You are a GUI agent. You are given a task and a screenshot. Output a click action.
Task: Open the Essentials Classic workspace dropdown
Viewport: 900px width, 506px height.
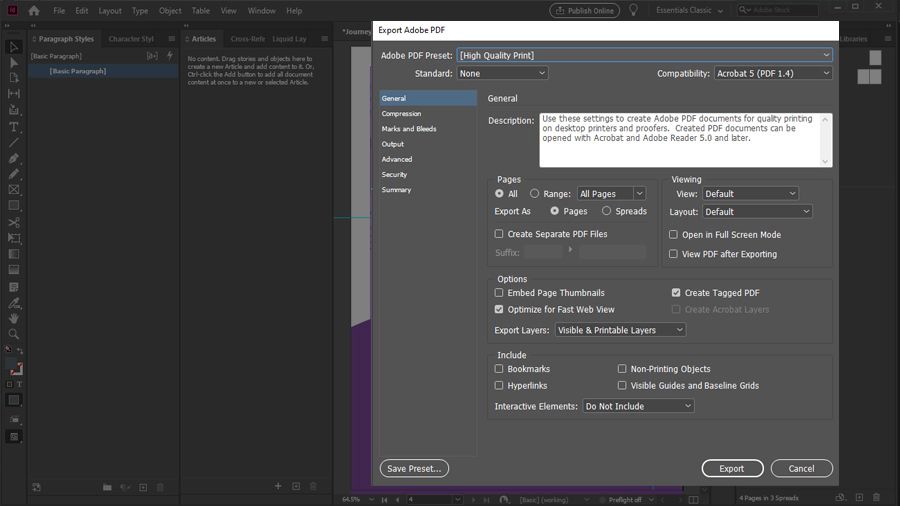689,10
